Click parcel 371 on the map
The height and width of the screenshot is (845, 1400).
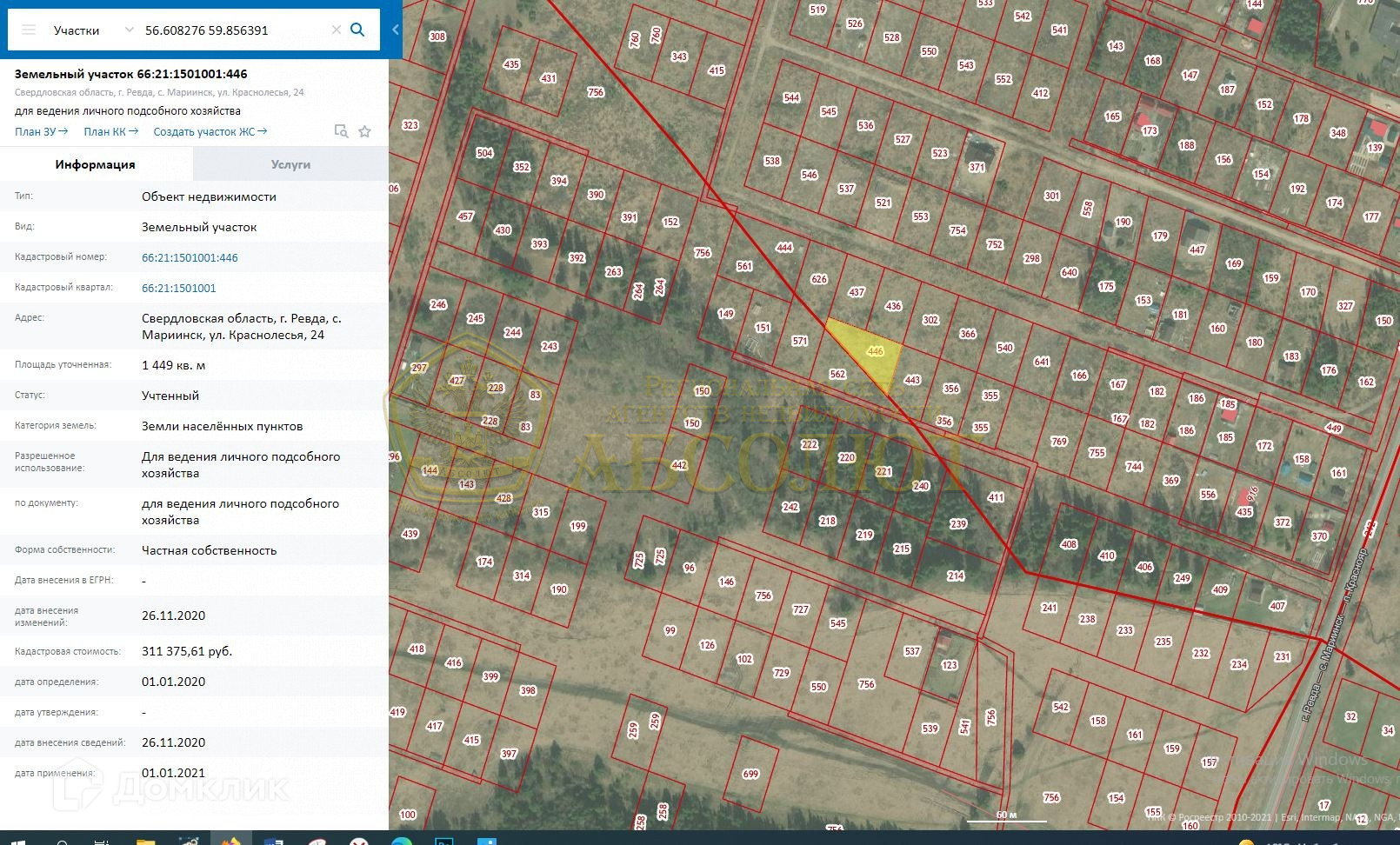click(x=977, y=167)
